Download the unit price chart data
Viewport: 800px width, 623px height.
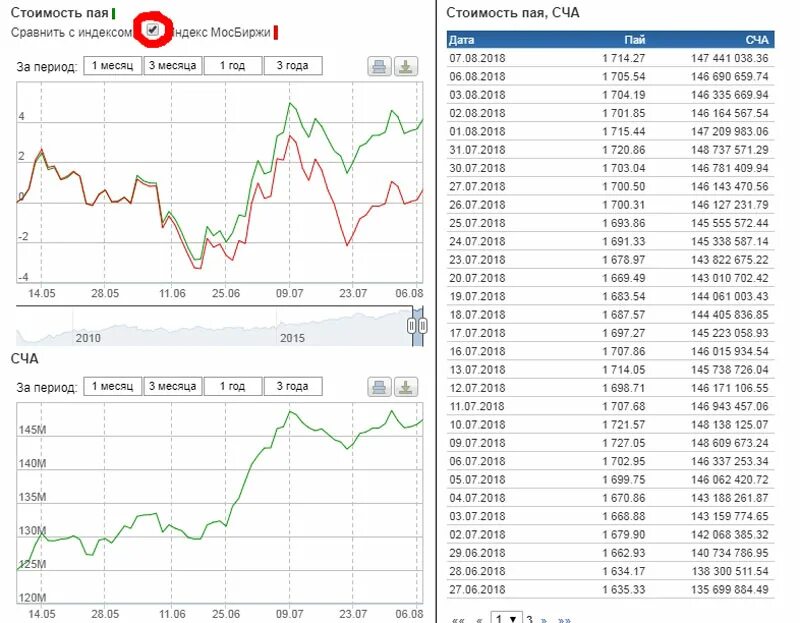406,66
